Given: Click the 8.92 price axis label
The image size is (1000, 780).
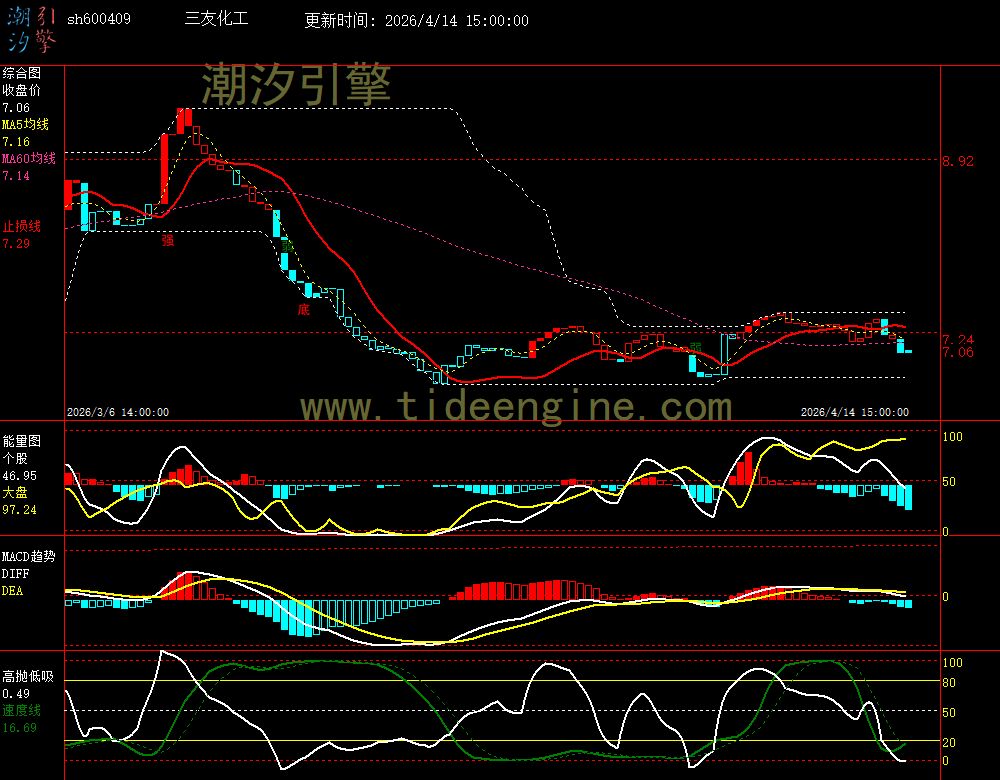Looking at the screenshot, I should pyautogui.click(x=956, y=161).
